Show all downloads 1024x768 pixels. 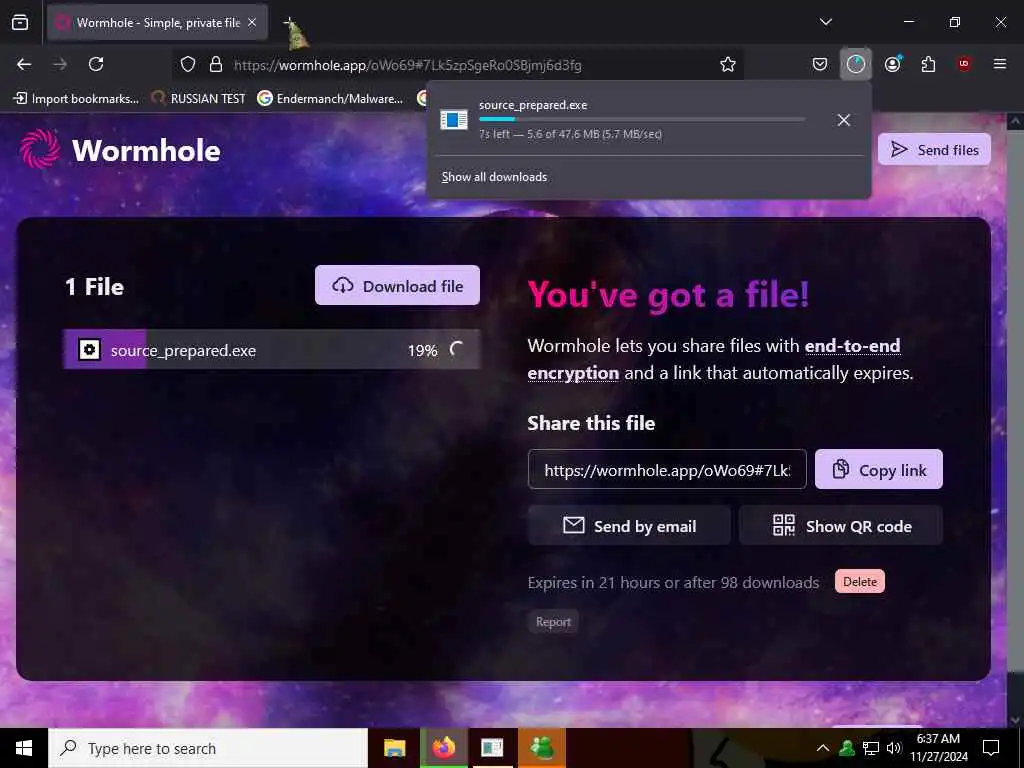pyautogui.click(x=494, y=177)
